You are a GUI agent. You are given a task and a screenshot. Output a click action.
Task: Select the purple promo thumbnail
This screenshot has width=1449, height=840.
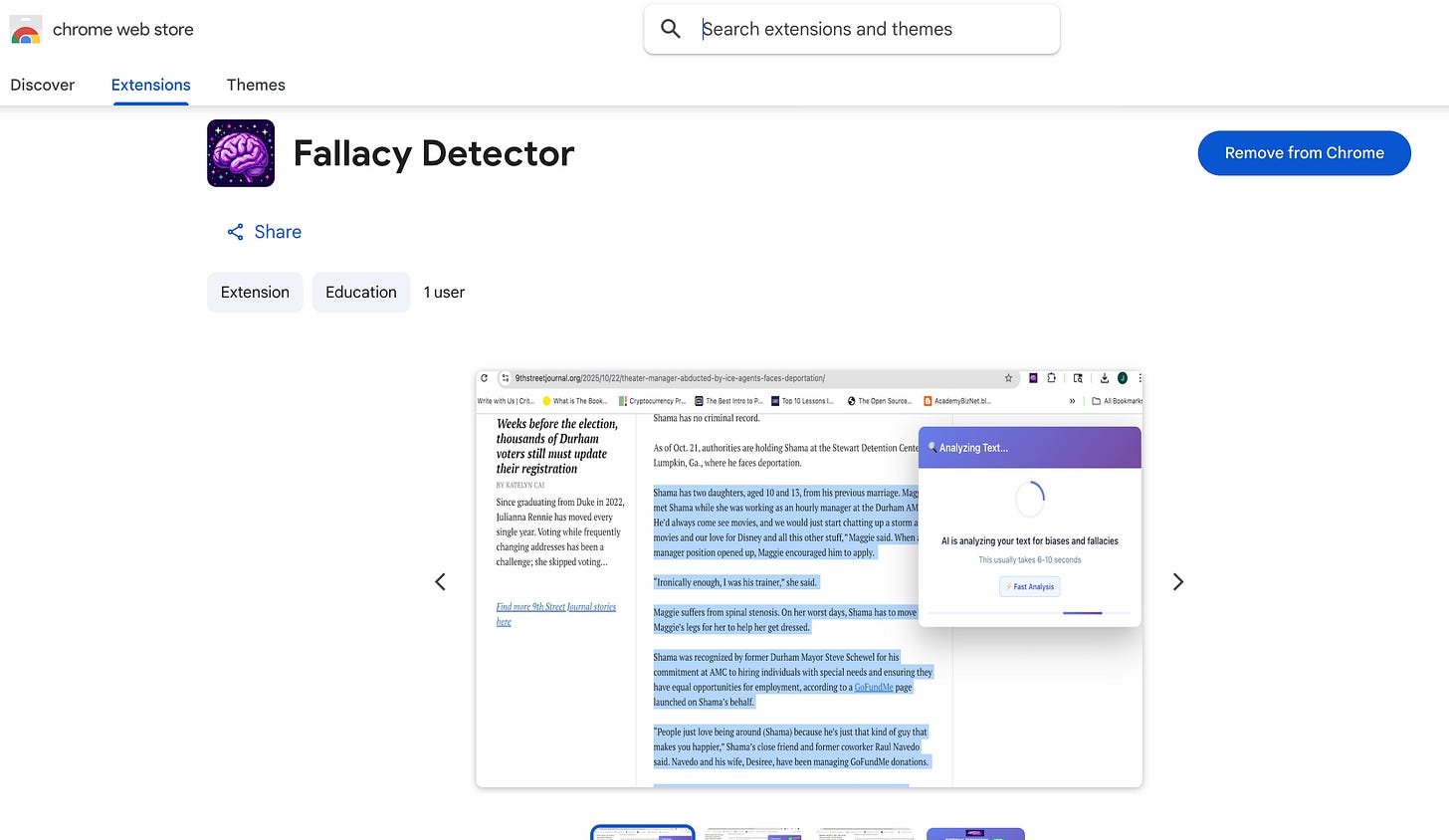click(975, 833)
